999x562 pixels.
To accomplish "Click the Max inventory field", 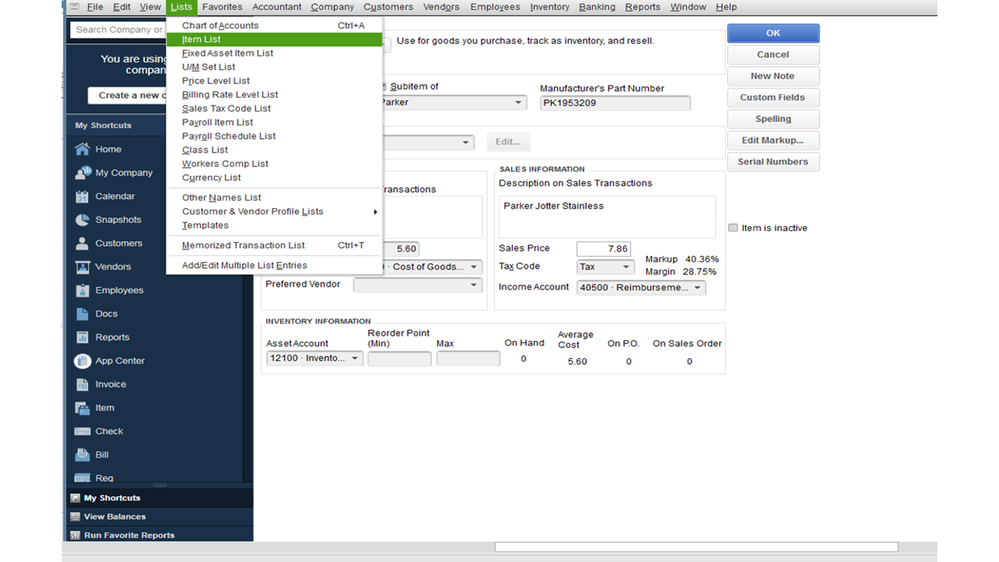I will point(468,359).
